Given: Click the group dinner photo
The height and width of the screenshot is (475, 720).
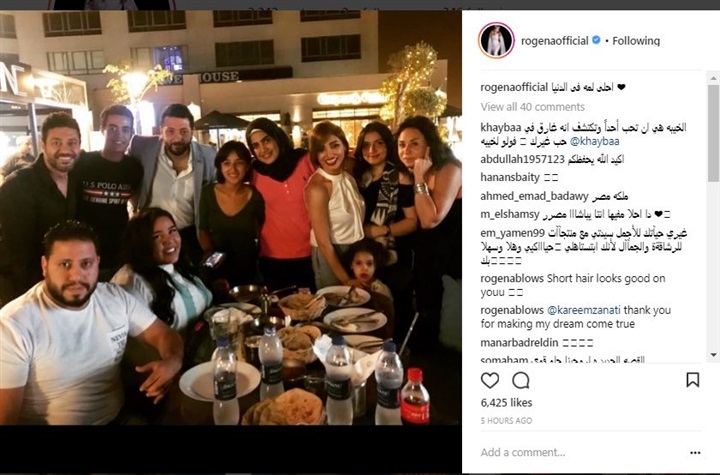Looking at the screenshot, I should pyautogui.click(x=231, y=218).
